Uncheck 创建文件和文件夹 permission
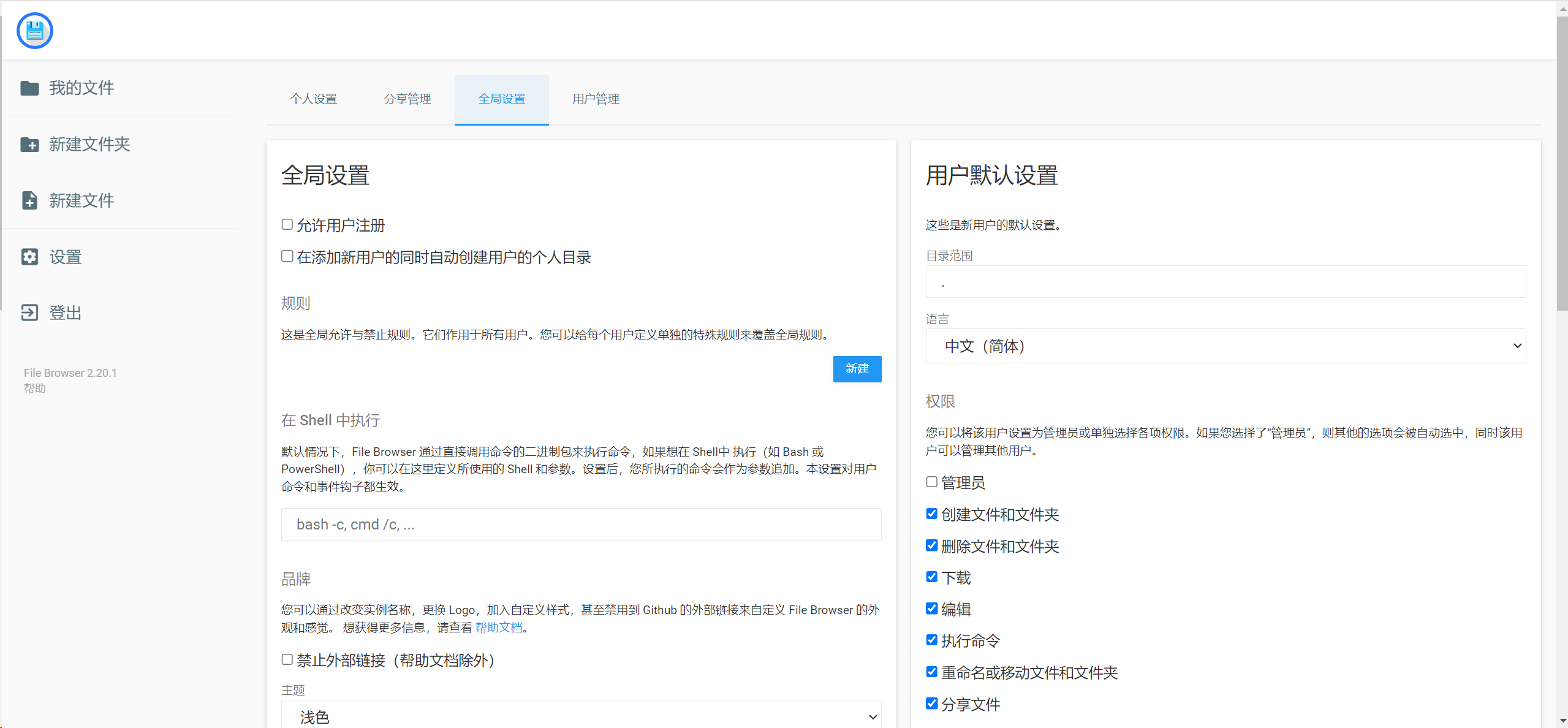The image size is (1568, 728). click(x=931, y=514)
